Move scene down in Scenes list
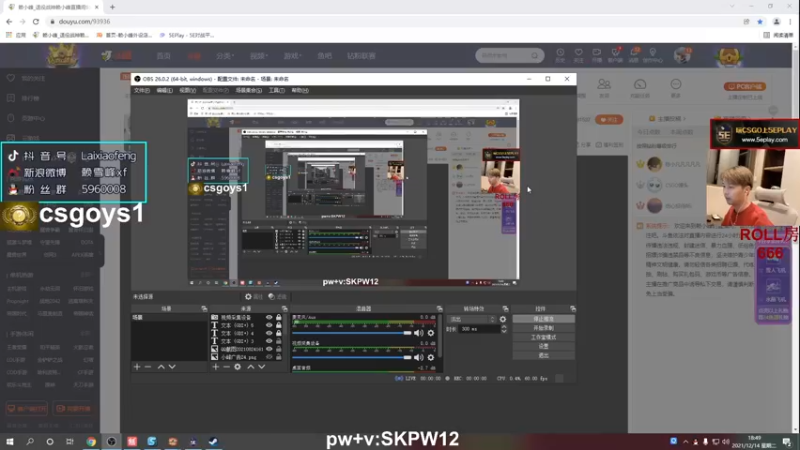Screen dimensions: 800x450 [x=172, y=367]
